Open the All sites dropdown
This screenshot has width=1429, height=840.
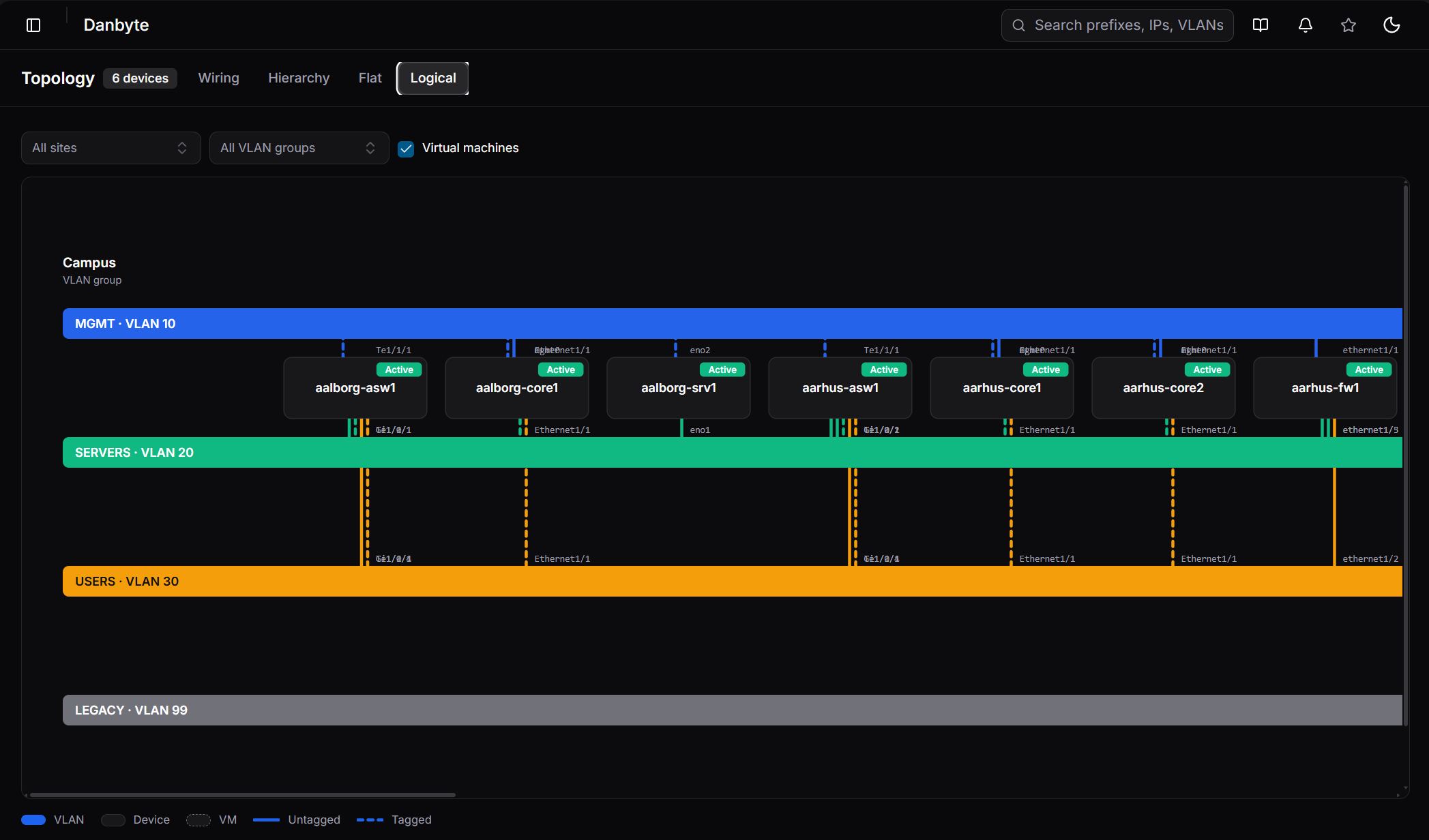[111, 148]
